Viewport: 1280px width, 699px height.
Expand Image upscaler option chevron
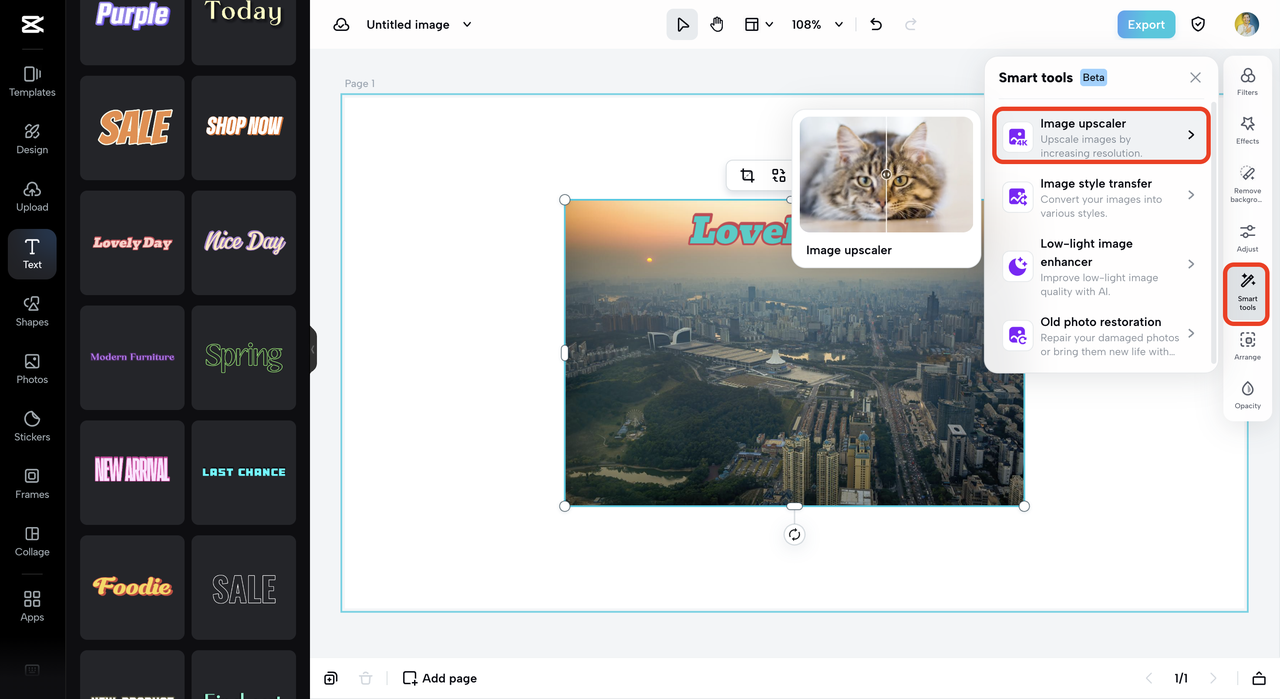[x=1191, y=135]
